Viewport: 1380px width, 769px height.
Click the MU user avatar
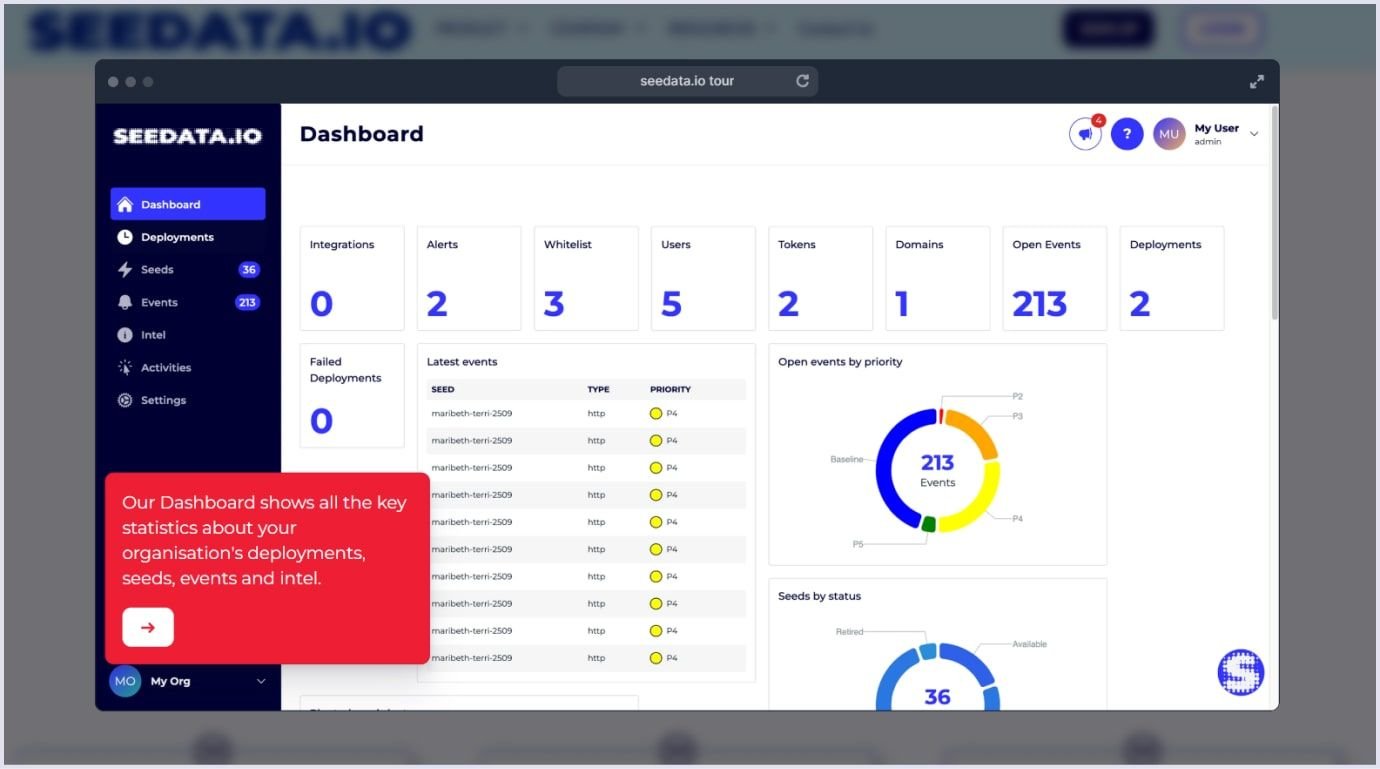point(1169,134)
